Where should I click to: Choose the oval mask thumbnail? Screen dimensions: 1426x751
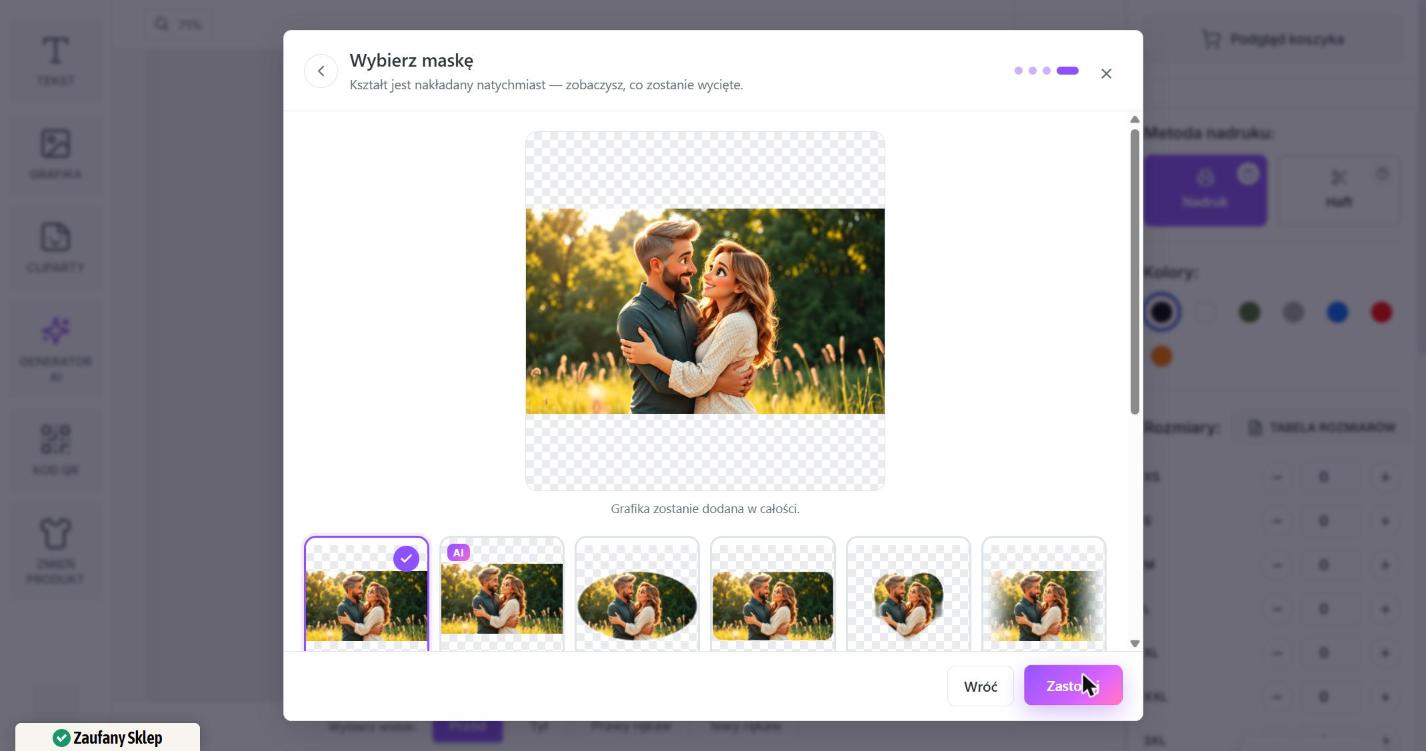click(637, 594)
